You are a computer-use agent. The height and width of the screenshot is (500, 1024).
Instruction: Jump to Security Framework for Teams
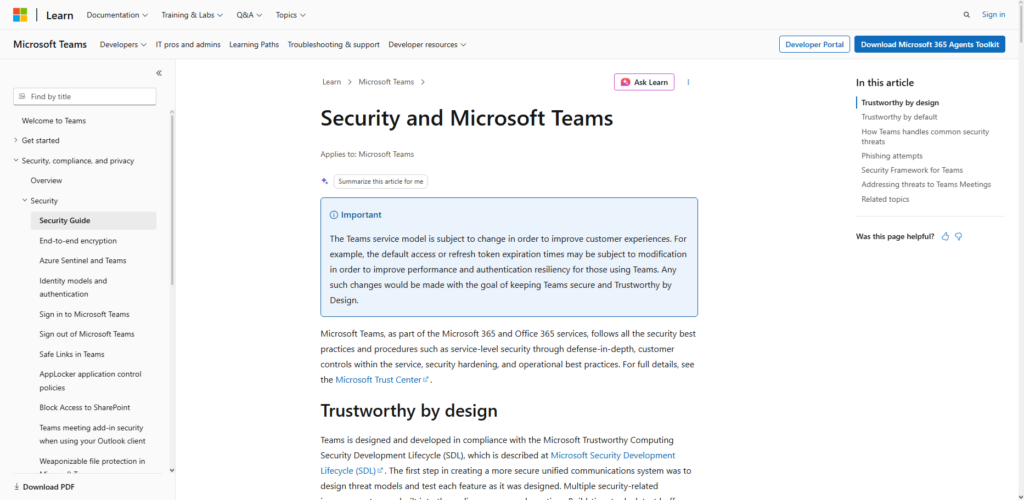(x=912, y=170)
